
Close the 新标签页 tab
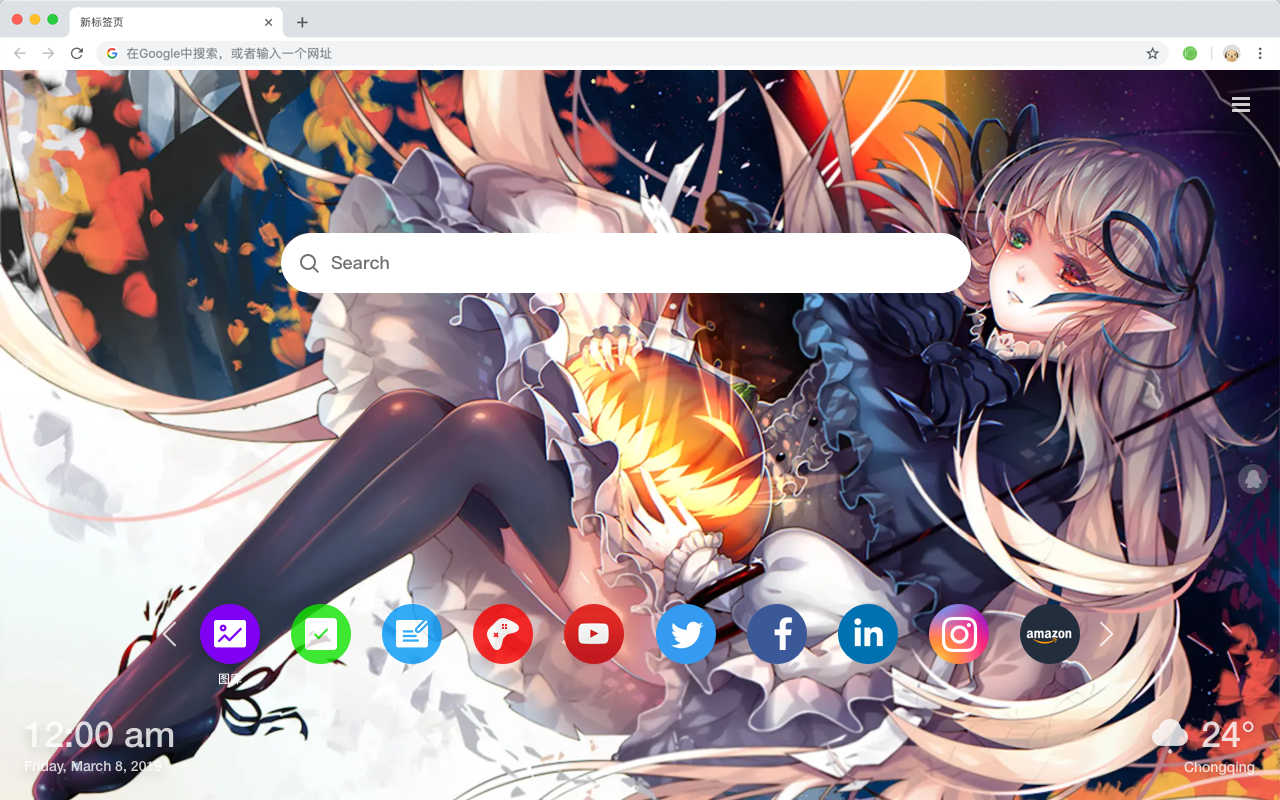[x=268, y=22]
